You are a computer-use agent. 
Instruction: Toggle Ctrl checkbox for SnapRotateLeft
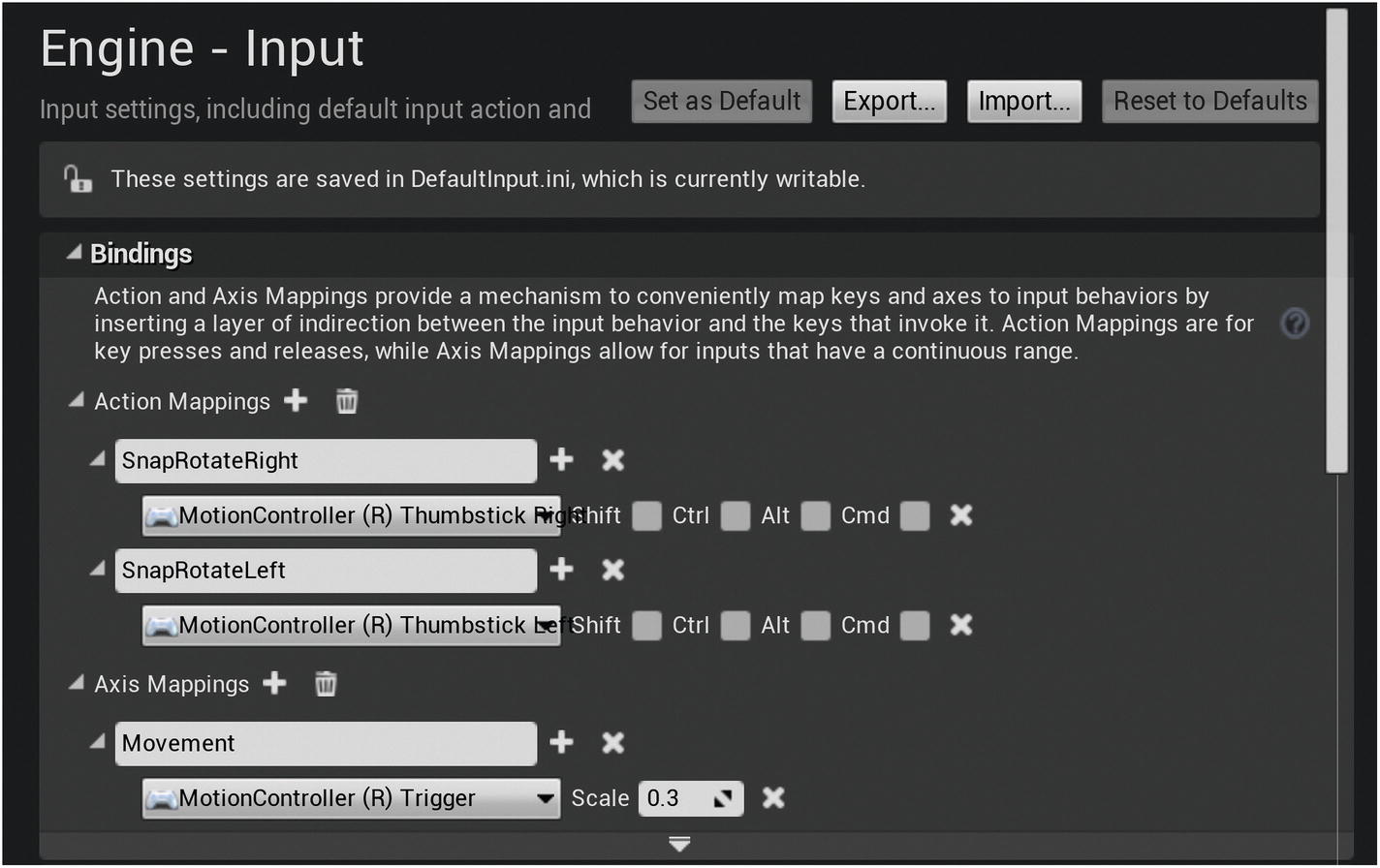[736, 626]
